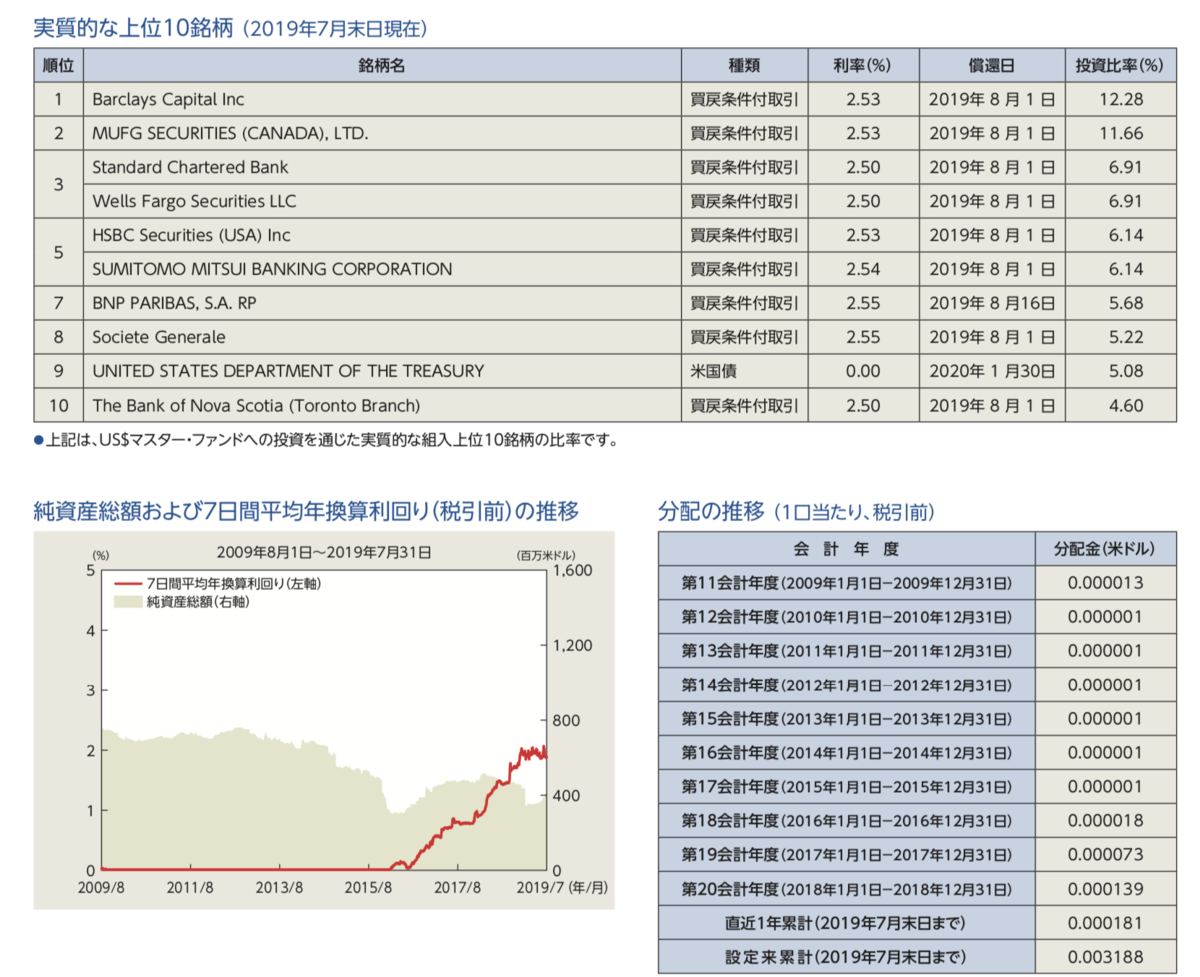
Task: Click the 投資比率(%) column header
Action: tap(1118, 65)
